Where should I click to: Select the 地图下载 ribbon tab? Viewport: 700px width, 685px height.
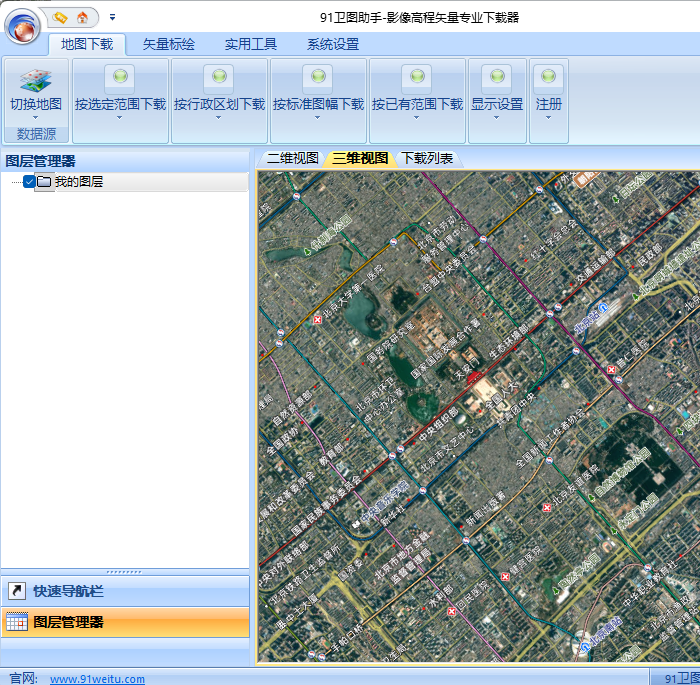point(87,44)
